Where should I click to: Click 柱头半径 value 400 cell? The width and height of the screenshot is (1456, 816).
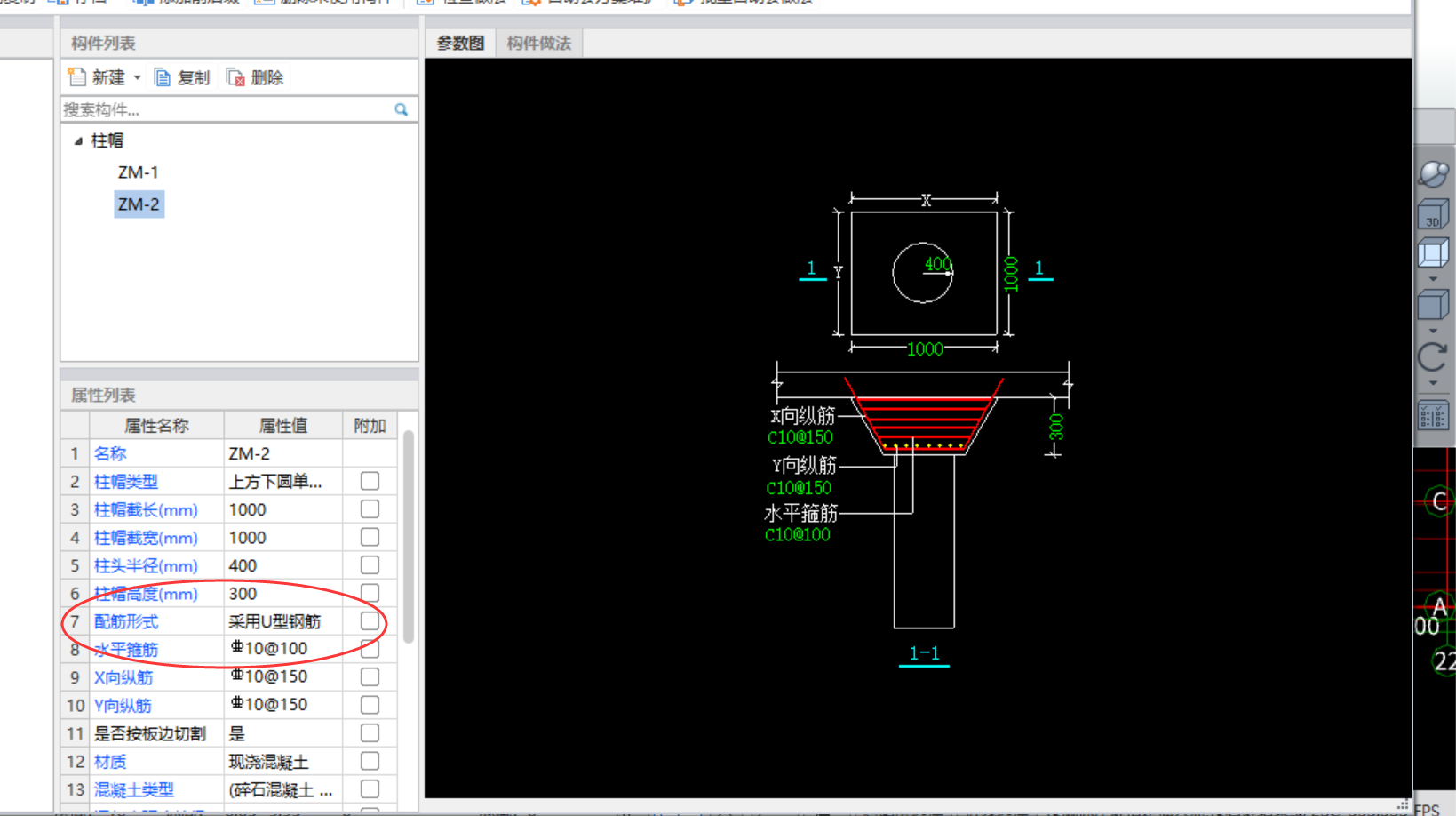282,565
